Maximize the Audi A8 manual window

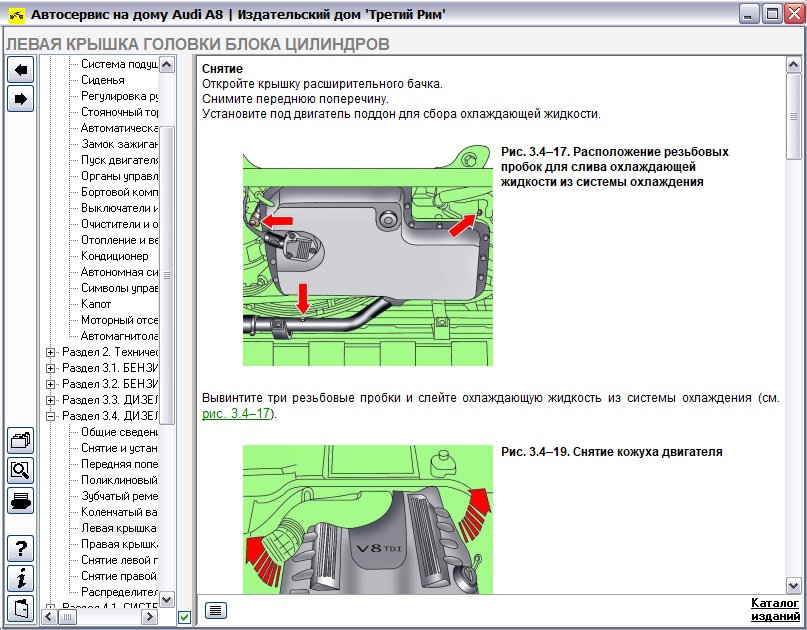tap(772, 14)
